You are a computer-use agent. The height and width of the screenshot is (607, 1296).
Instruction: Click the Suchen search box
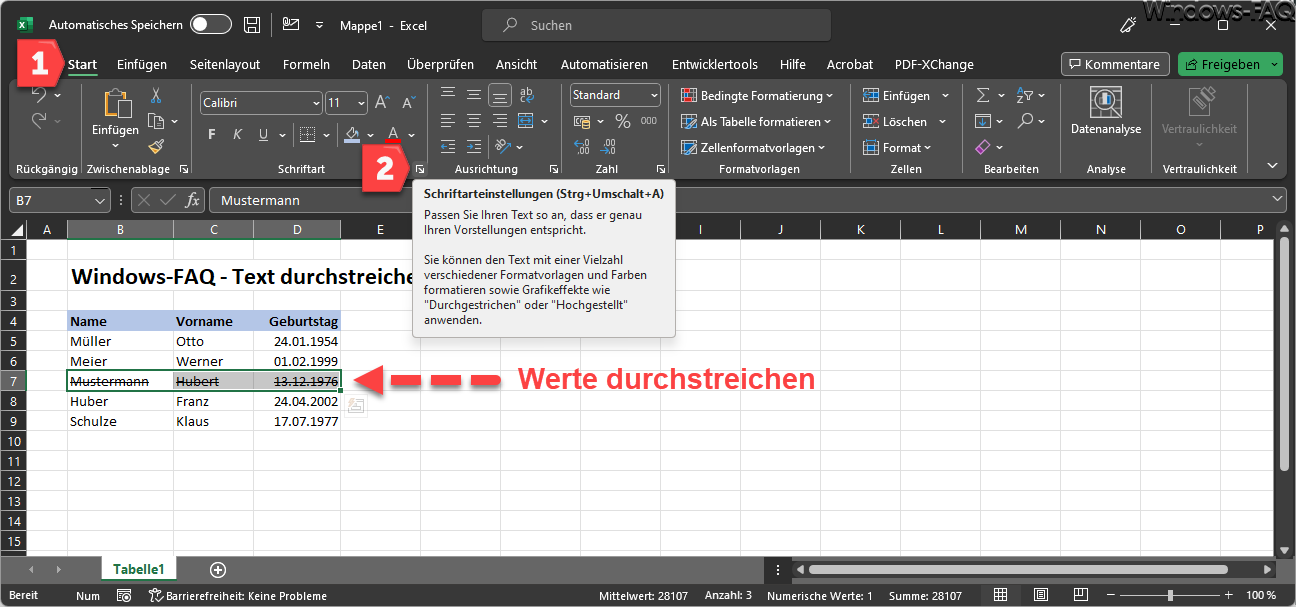tap(656, 25)
